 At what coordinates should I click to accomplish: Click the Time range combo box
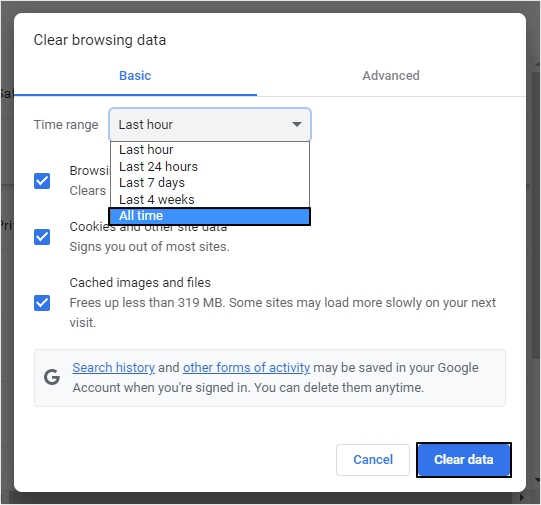(x=210, y=124)
